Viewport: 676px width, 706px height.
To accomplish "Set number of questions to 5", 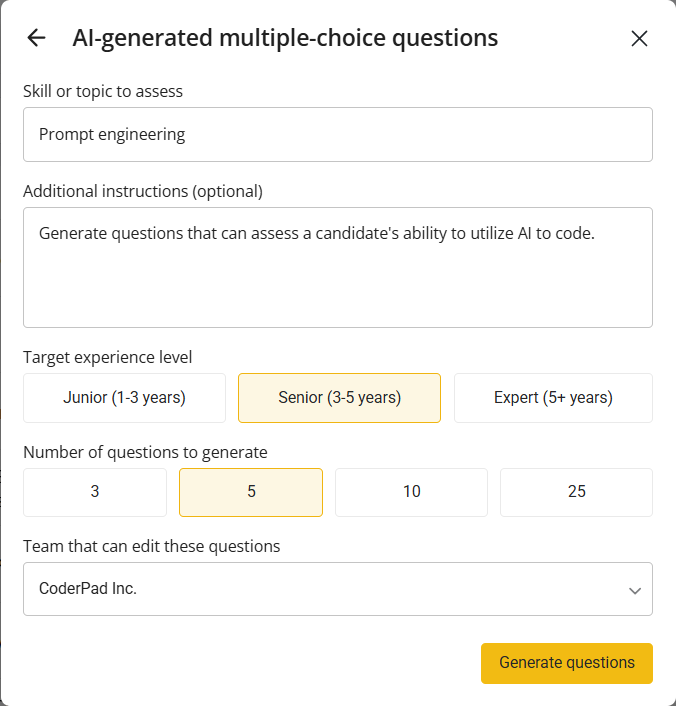I will coord(251,492).
